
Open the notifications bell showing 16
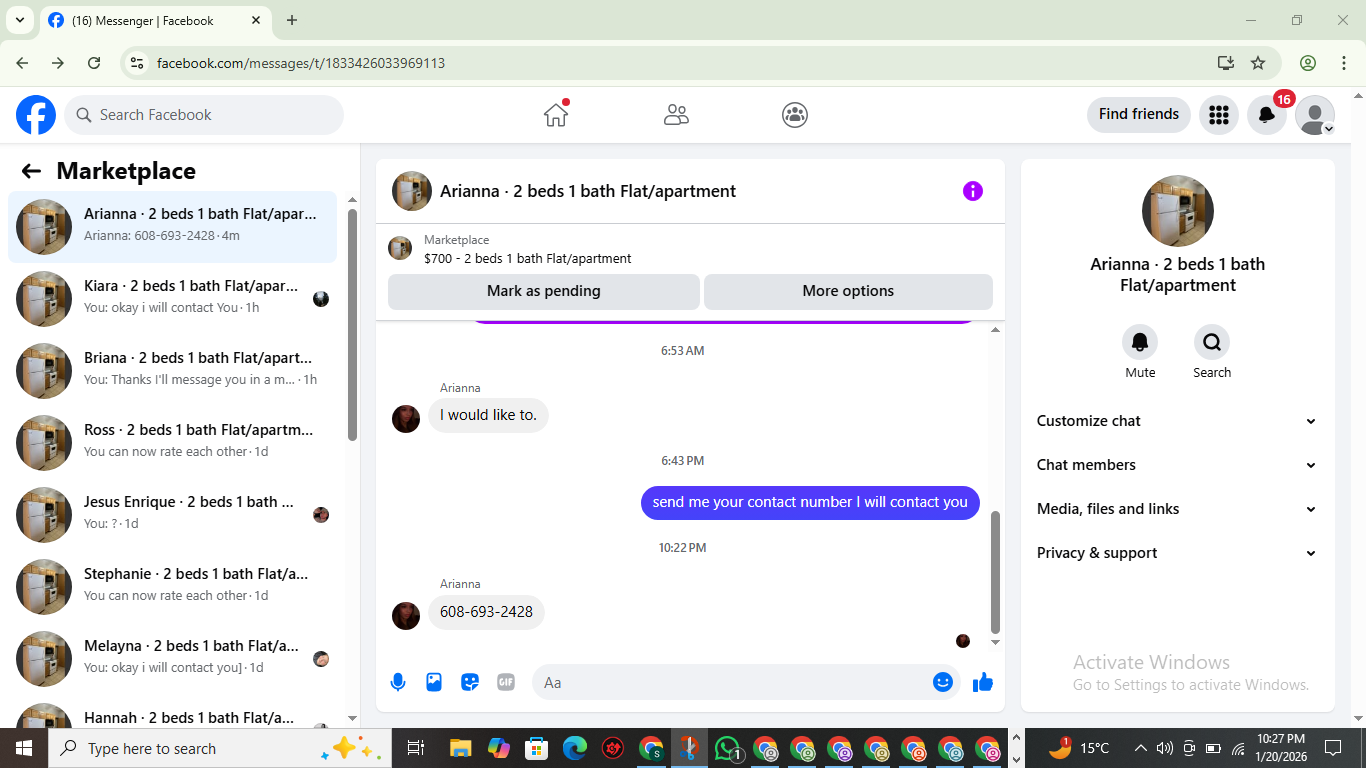pyautogui.click(x=1267, y=115)
